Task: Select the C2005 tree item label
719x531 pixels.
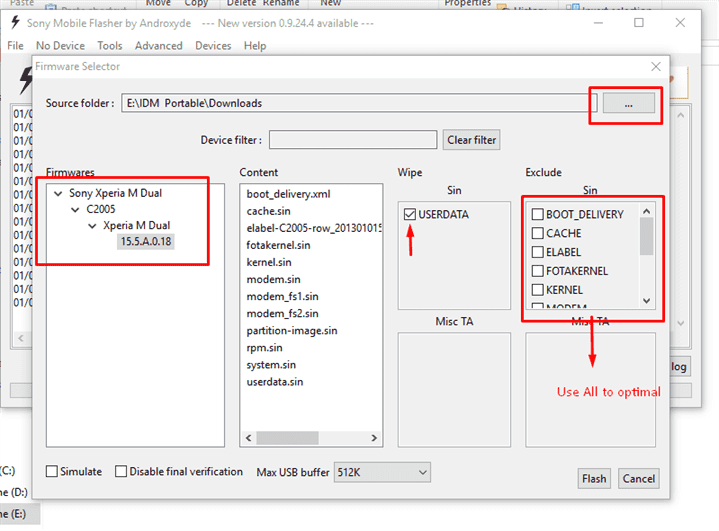Action: [x=101, y=209]
